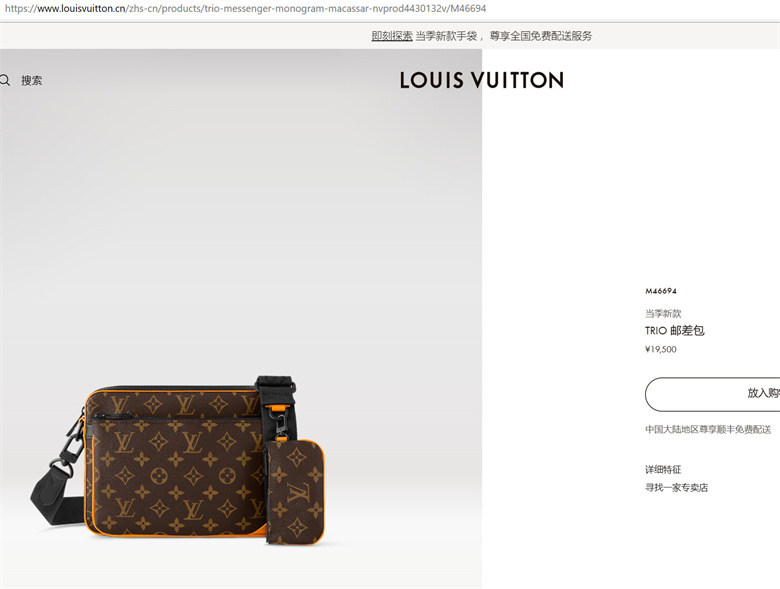Click the search magnifier icon
The height and width of the screenshot is (589, 780).
coord(4,80)
